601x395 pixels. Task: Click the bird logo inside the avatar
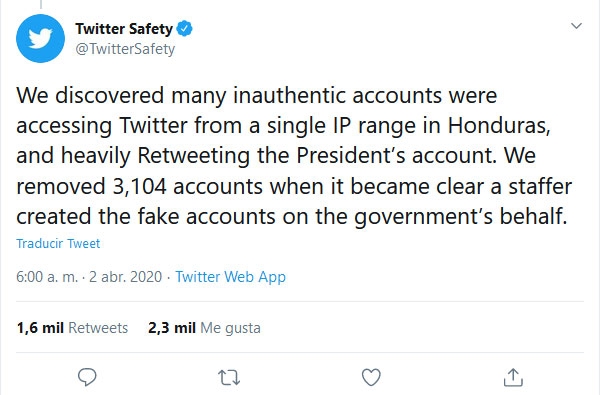40,38
